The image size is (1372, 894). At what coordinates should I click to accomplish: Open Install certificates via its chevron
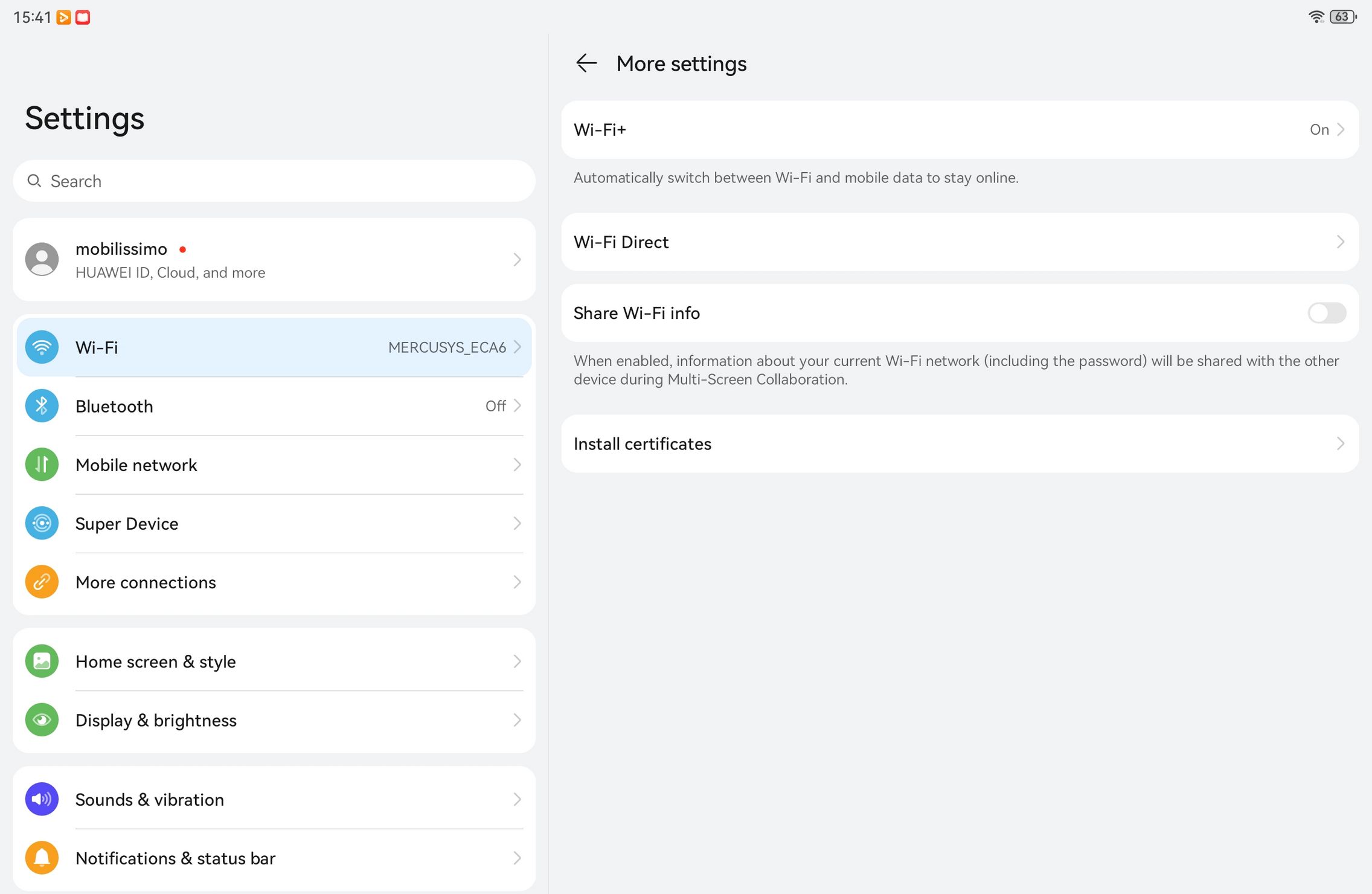(x=1341, y=443)
